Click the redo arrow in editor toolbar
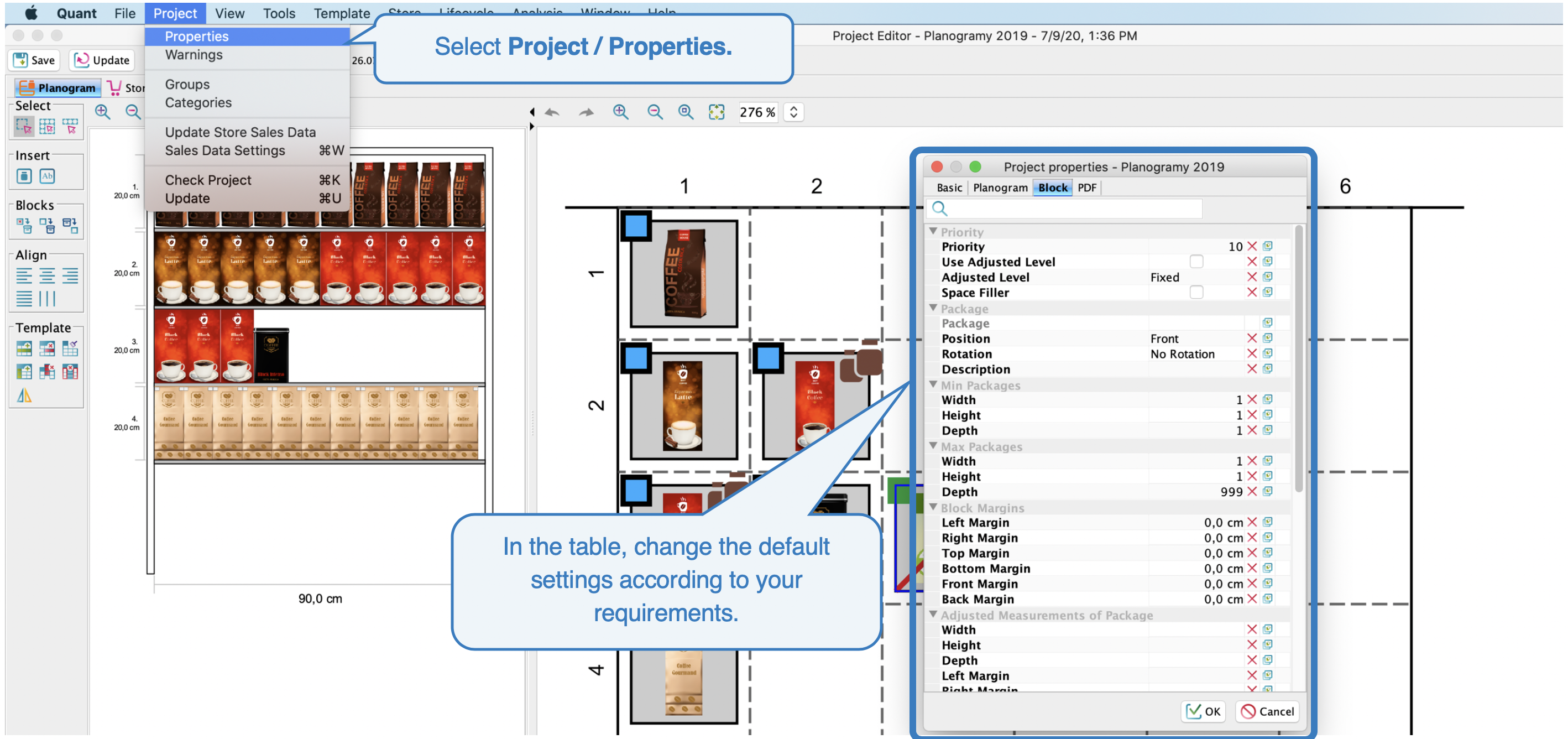Screen dimensions: 1568x739 point(586,112)
